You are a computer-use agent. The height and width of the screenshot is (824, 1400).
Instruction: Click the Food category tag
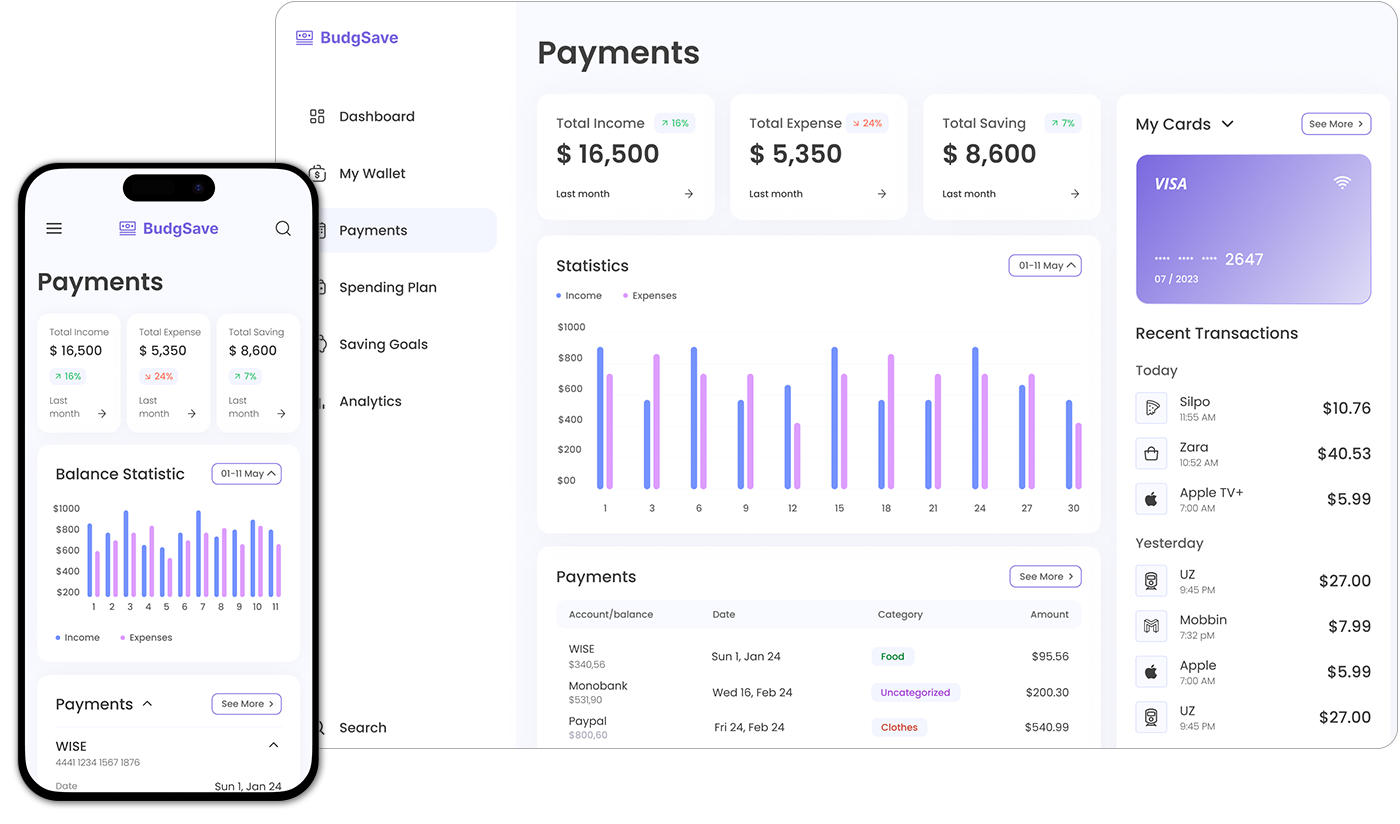tap(892, 657)
